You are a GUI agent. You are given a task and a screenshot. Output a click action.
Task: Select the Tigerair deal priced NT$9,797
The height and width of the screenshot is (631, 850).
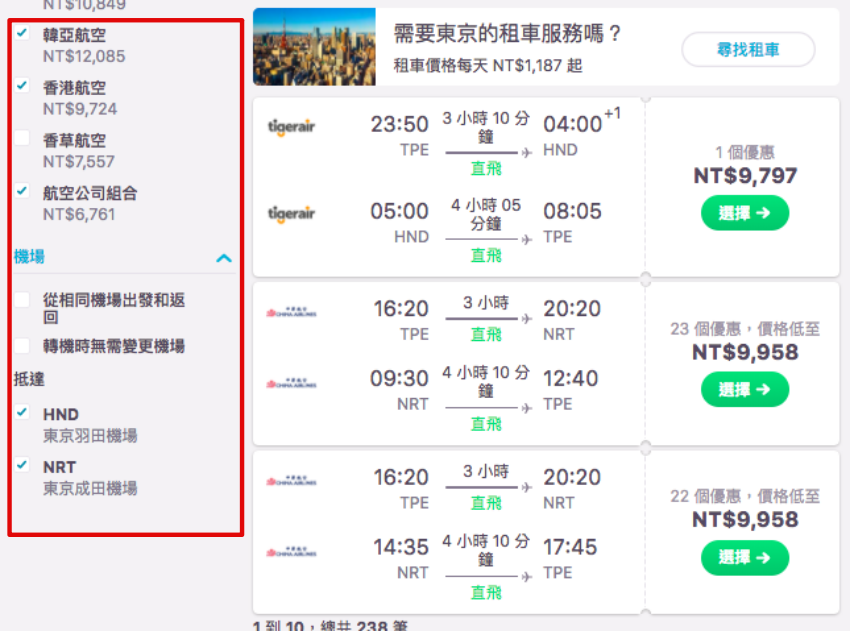click(x=745, y=213)
